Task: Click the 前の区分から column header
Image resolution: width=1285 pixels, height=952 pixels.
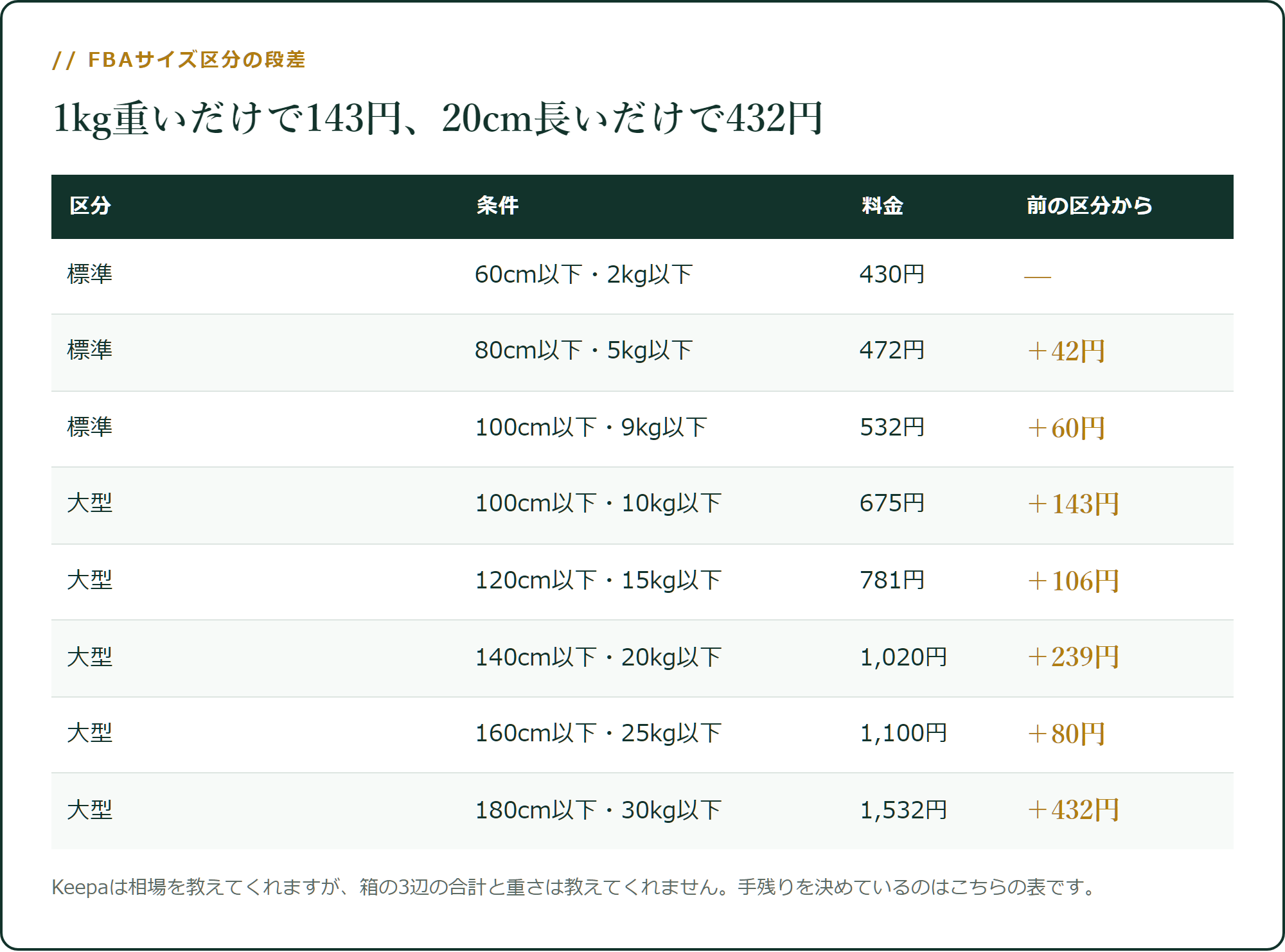Action: (x=1089, y=206)
